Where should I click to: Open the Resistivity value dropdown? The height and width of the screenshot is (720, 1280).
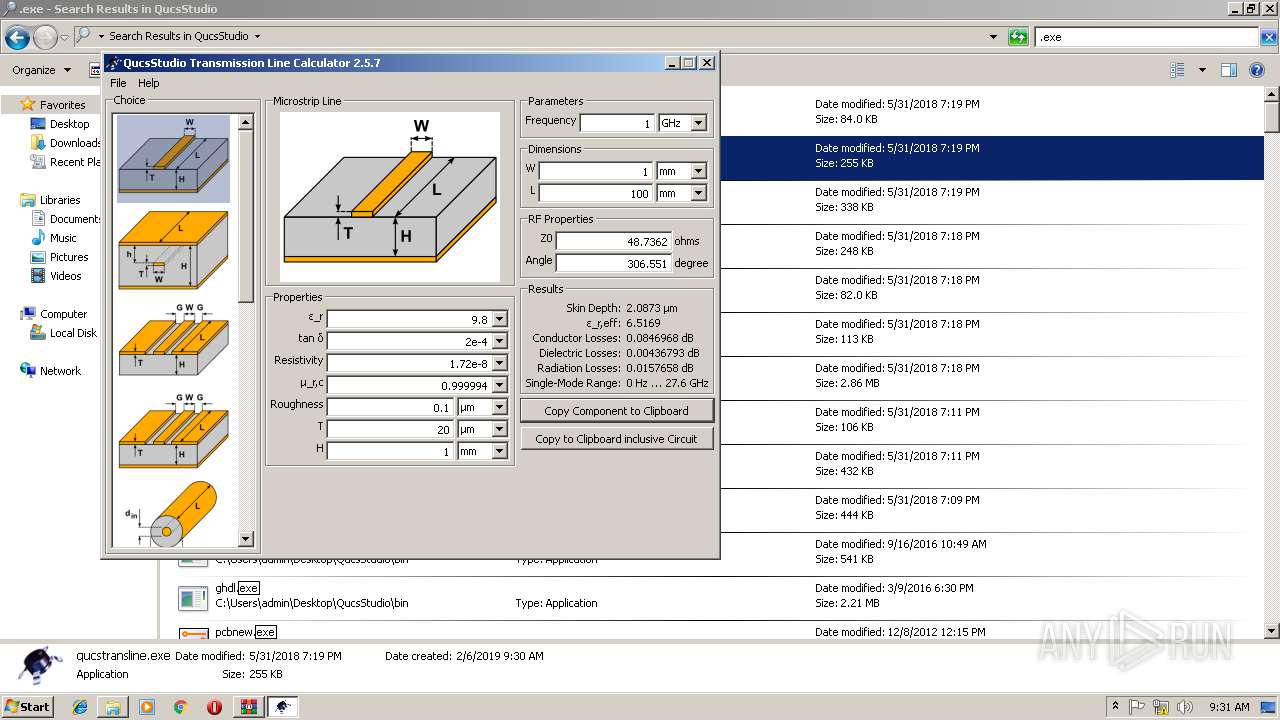click(x=500, y=363)
